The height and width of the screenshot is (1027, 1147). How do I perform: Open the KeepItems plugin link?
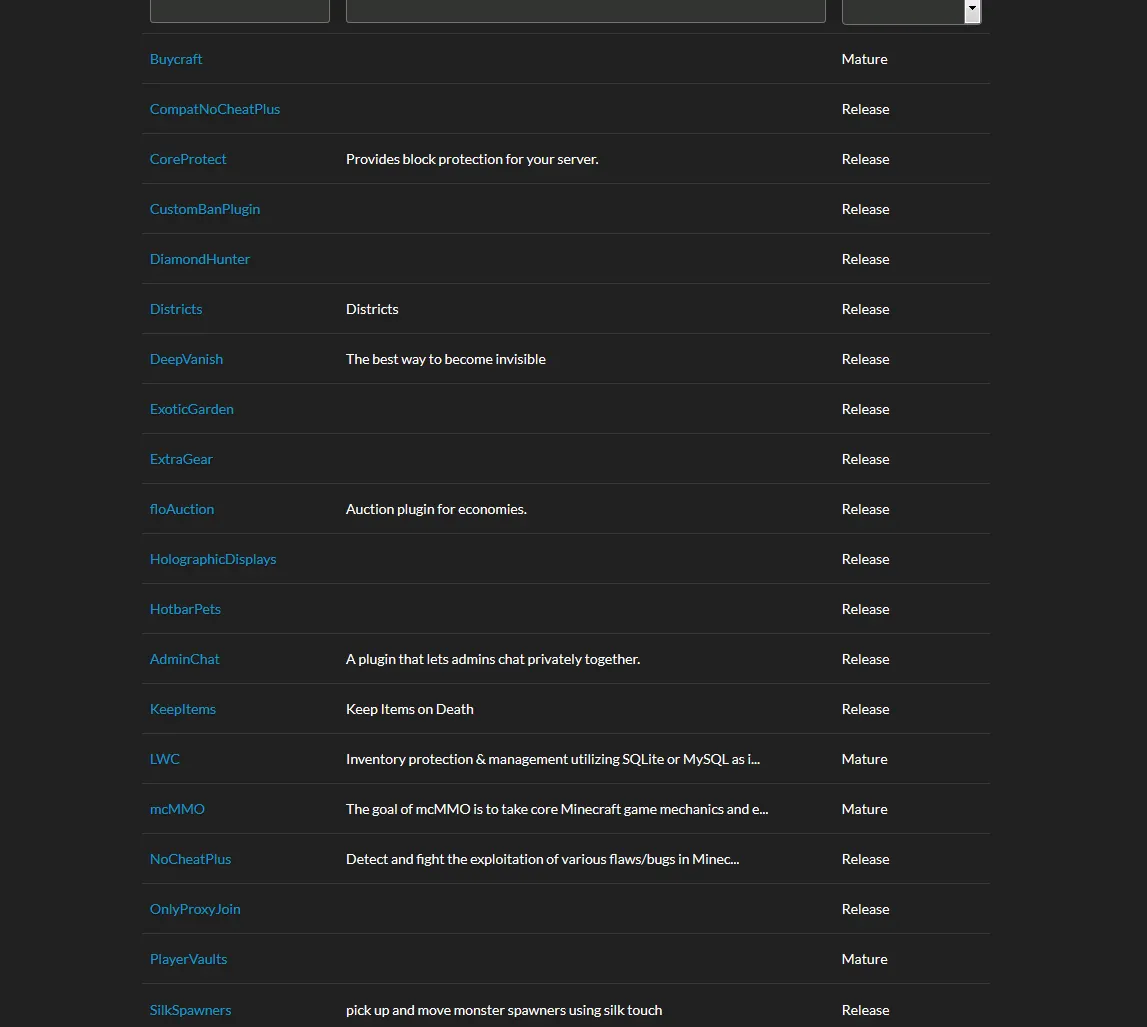coord(182,709)
